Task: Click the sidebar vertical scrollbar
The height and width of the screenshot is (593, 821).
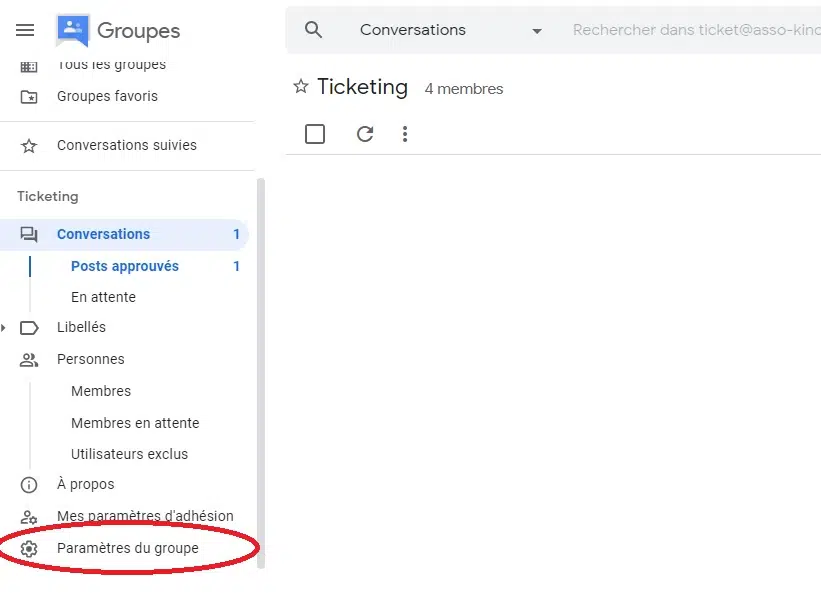Action: click(x=261, y=373)
